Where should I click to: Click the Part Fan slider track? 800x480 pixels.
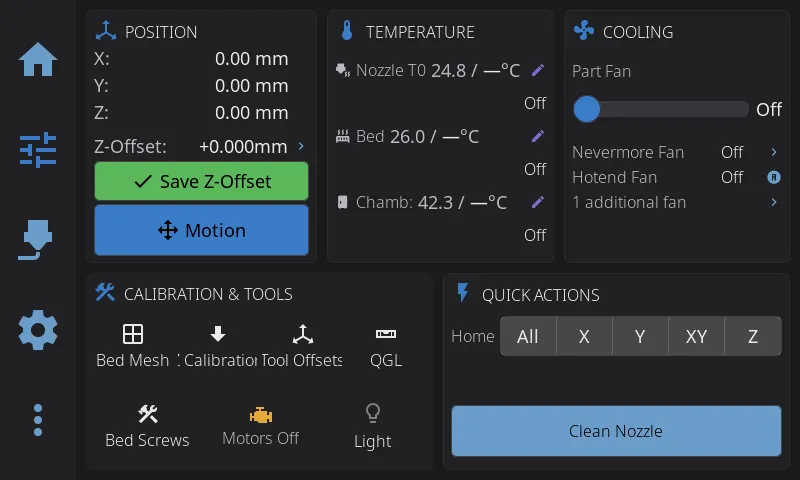661,109
